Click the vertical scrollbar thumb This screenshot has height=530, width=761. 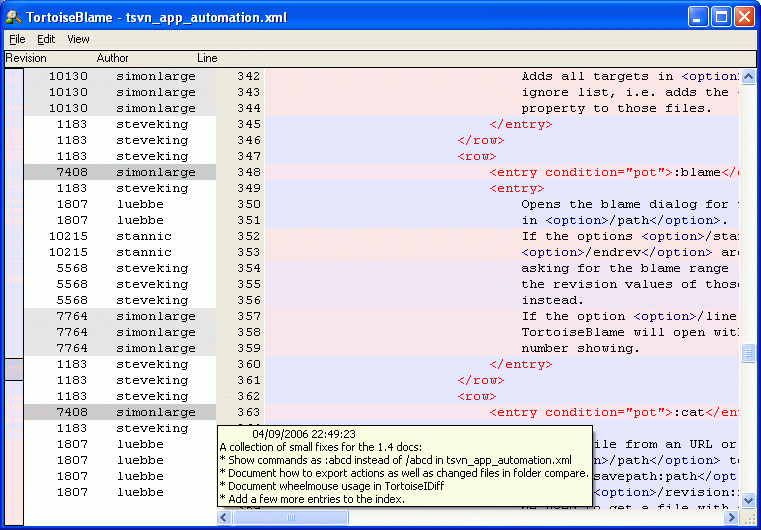click(748, 353)
